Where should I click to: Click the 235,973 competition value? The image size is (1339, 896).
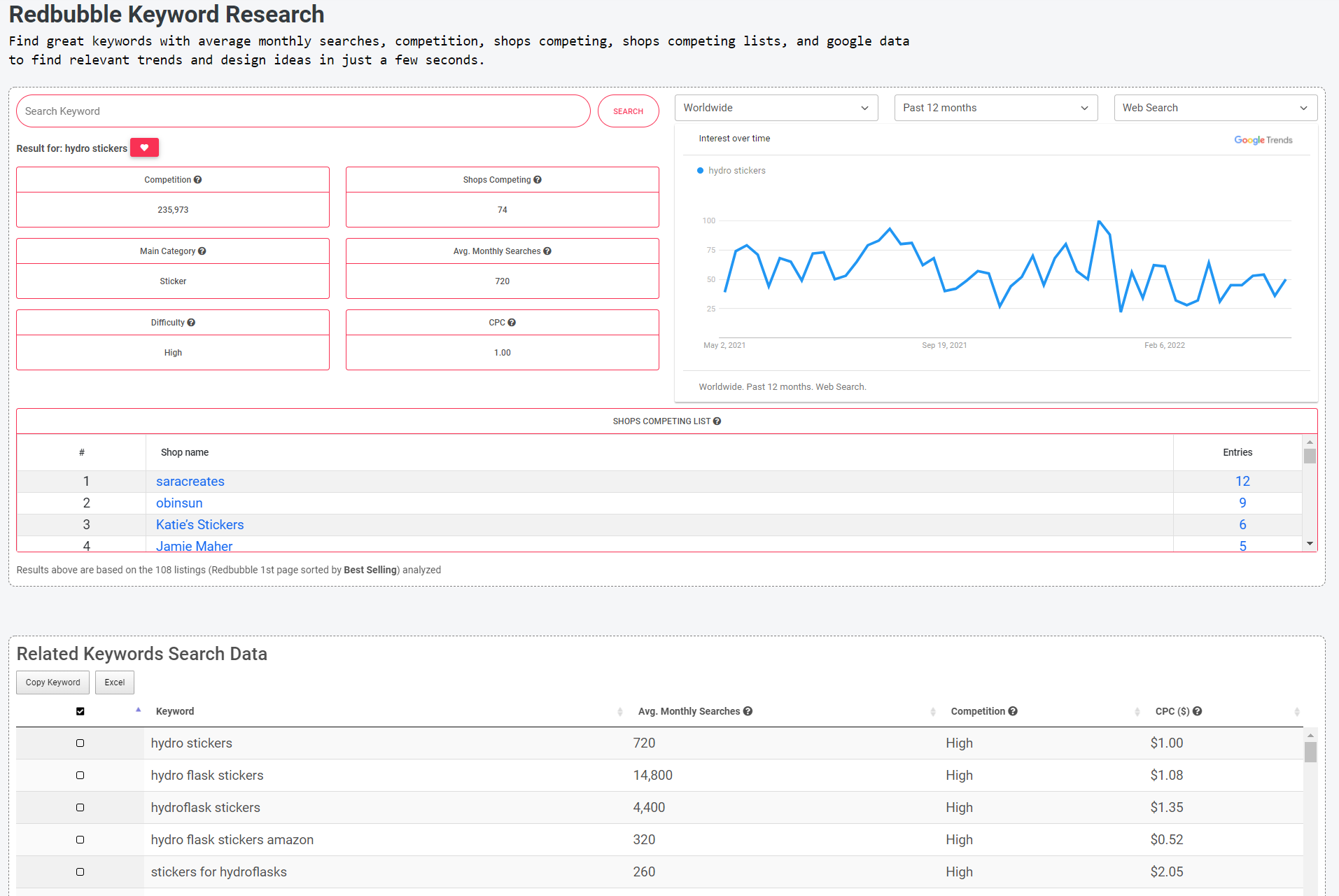173,210
